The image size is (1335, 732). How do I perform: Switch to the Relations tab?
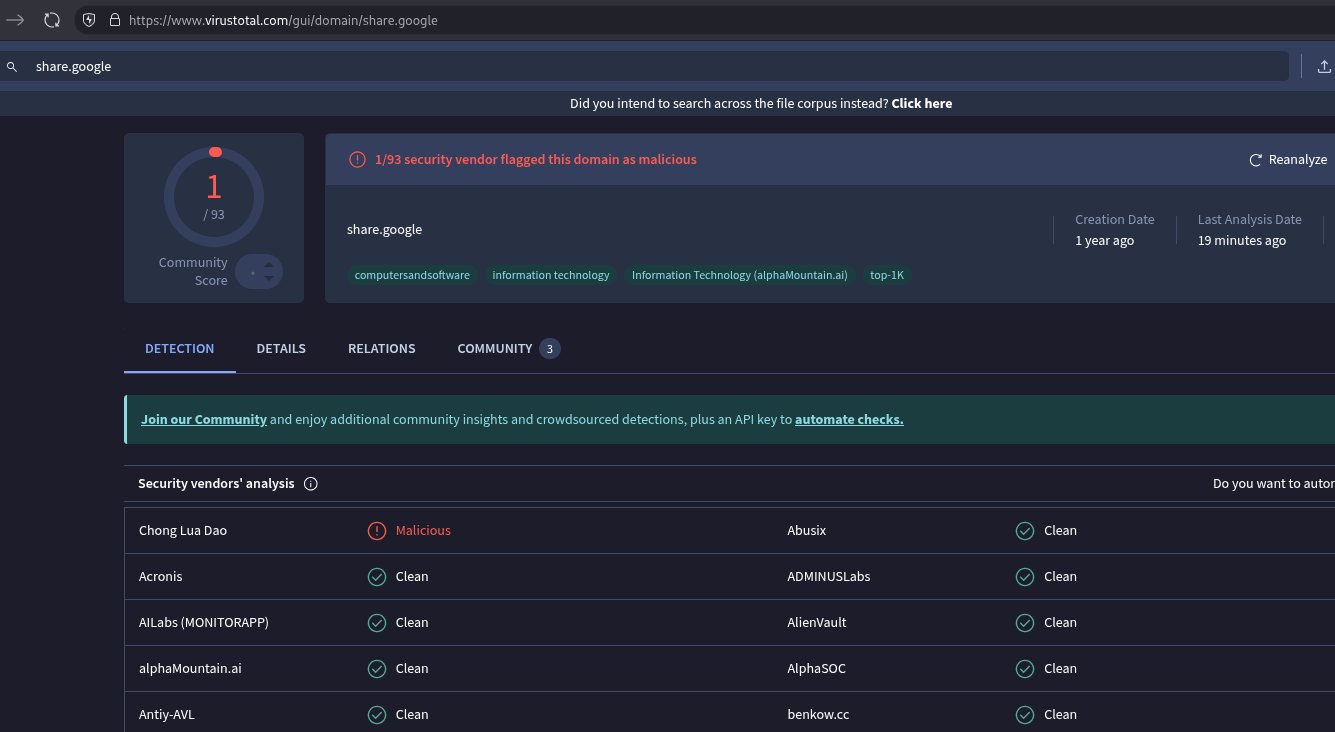[x=381, y=349]
